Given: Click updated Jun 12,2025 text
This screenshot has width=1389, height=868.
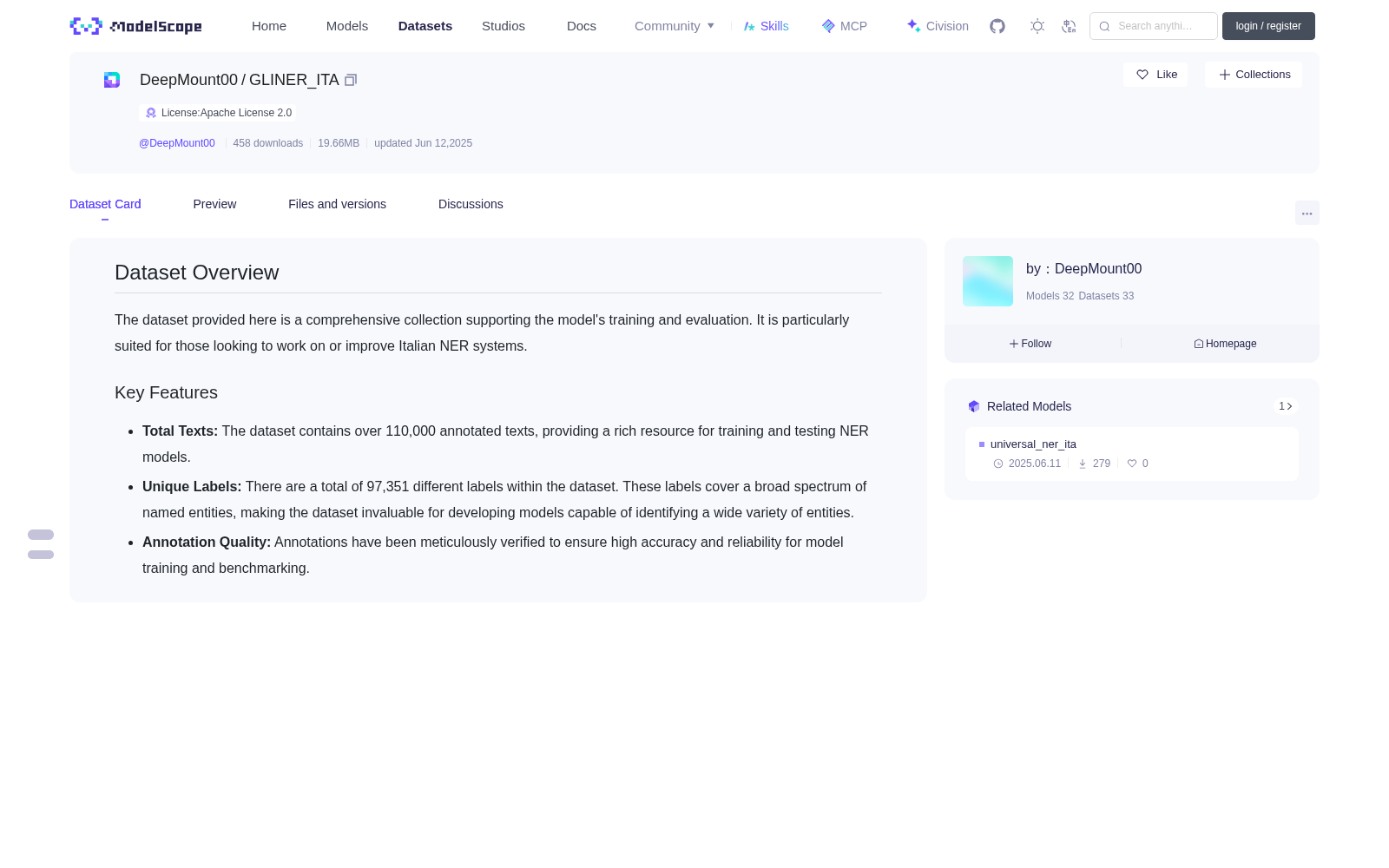Looking at the screenshot, I should click(x=423, y=143).
